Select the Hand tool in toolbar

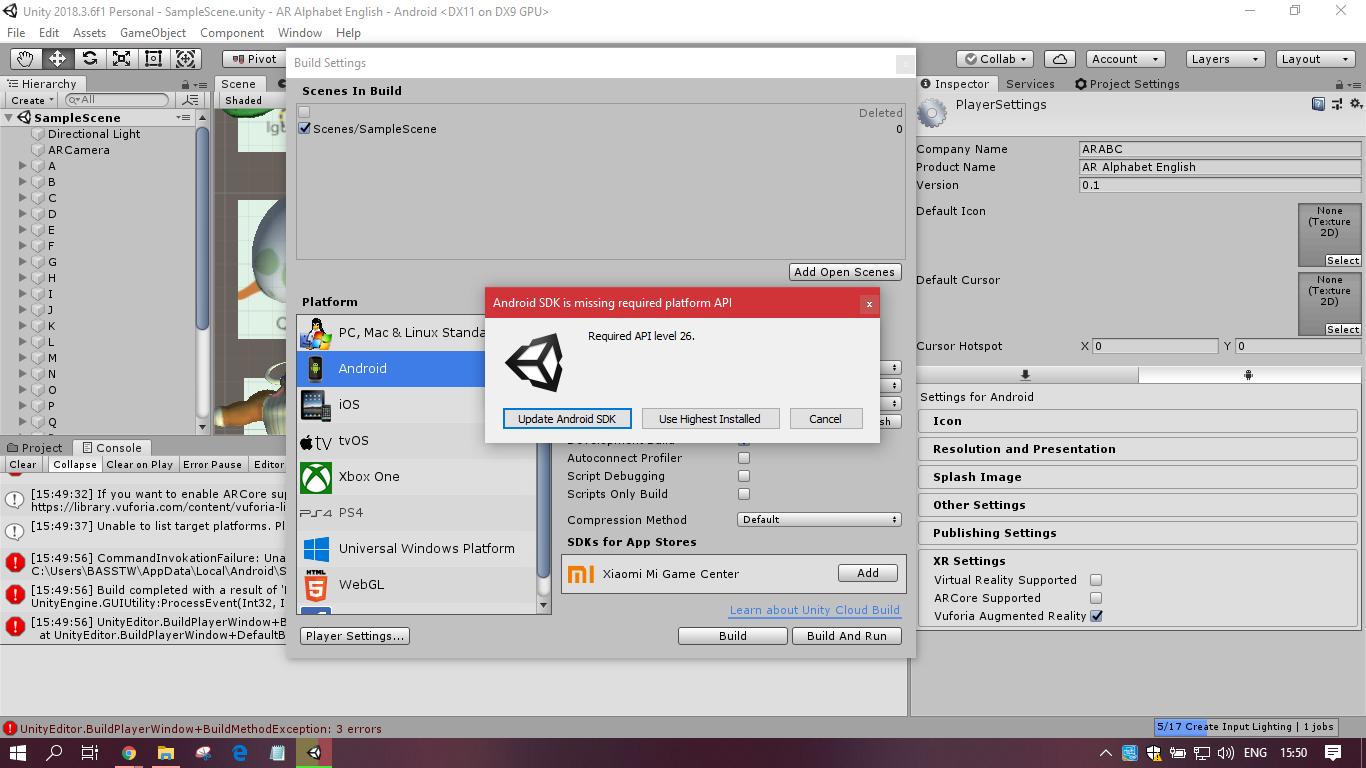pos(25,59)
